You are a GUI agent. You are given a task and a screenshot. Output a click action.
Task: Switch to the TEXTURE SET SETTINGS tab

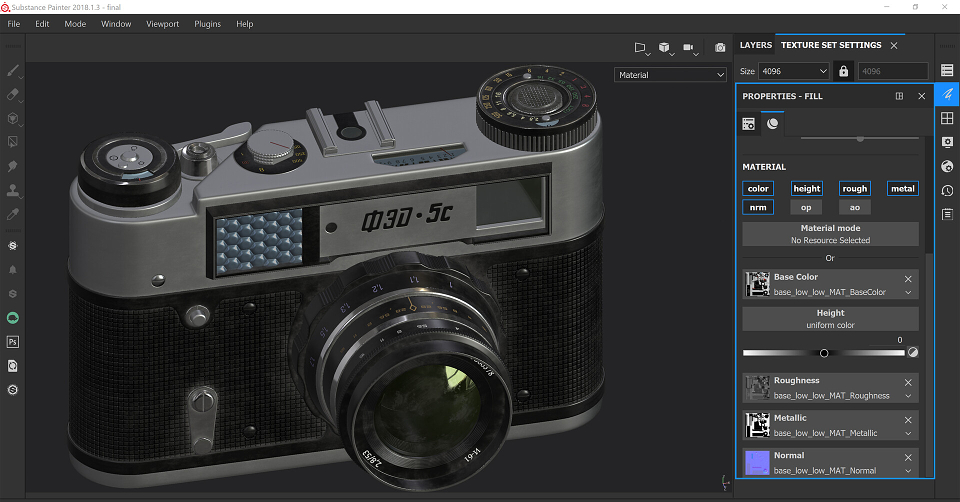click(x=831, y=45)
